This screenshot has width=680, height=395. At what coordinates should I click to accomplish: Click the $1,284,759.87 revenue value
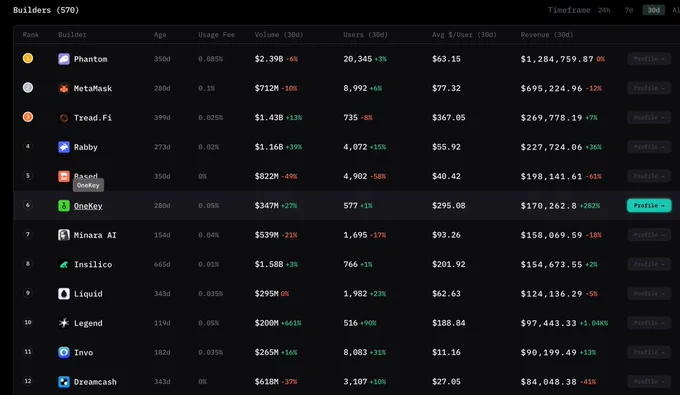557,59
